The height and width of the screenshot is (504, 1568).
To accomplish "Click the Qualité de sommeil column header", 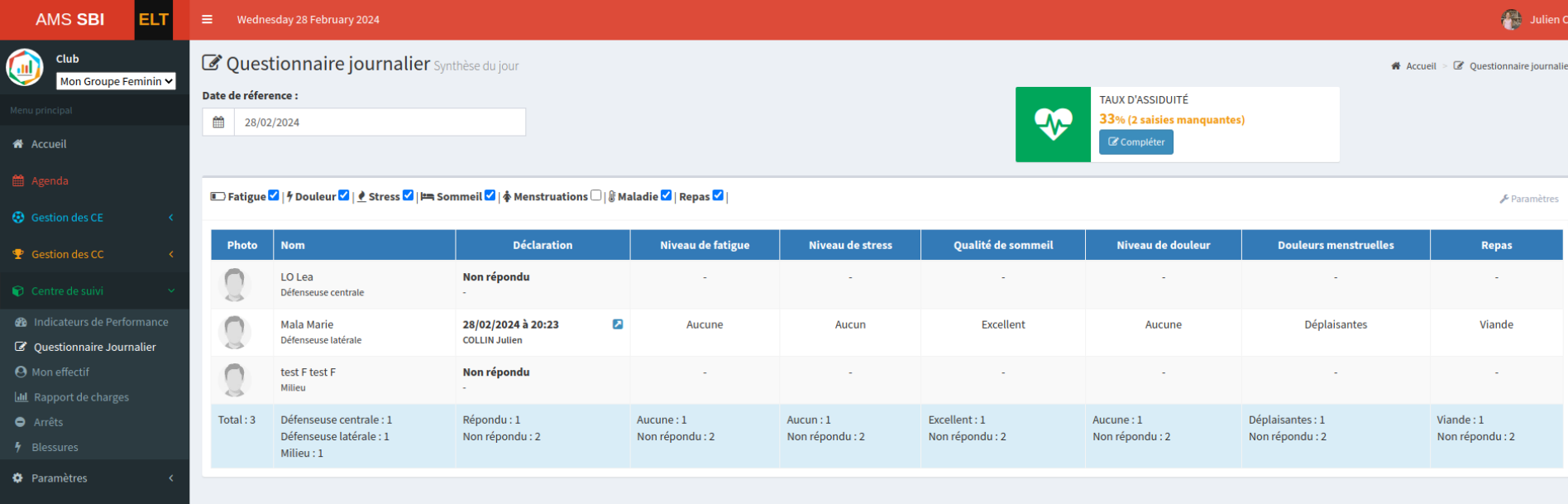I will click(x=1003, y=245).
